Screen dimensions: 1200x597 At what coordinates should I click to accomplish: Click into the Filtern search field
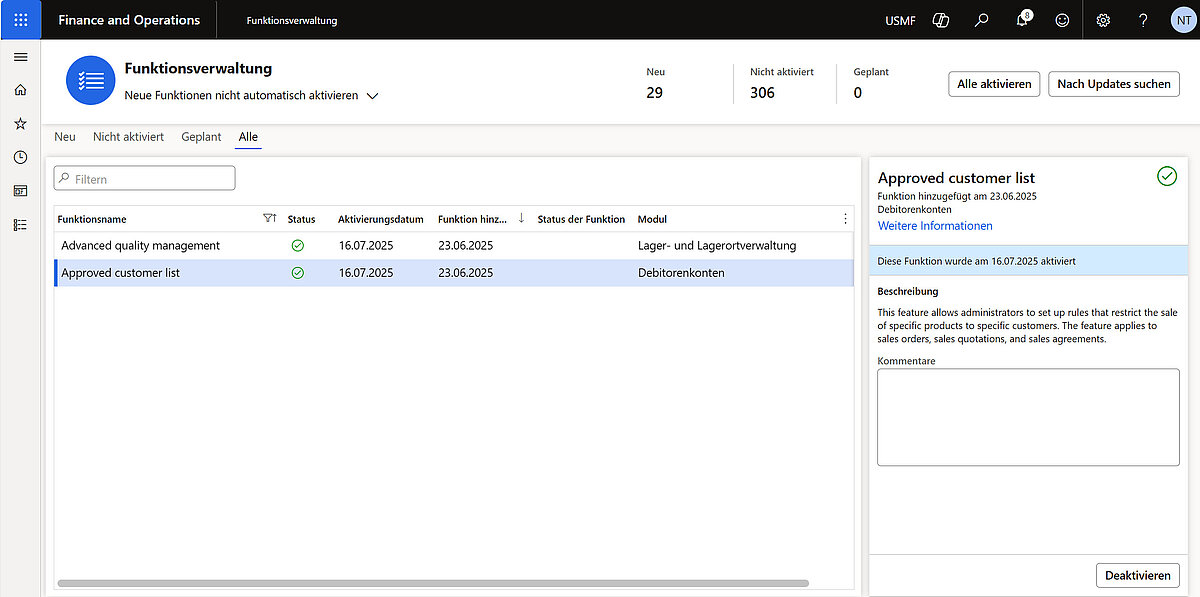pyautogui.click(x=150, y=179)
